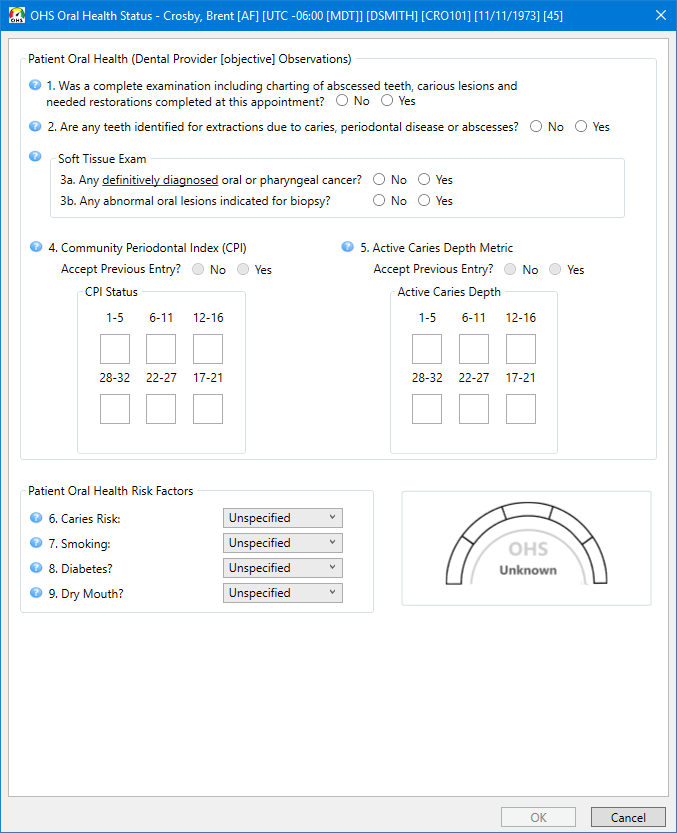Viewport: 677px width, 833px height.
Task: Click the CPI Status 1-5 input box
Action: pos(115,349)
